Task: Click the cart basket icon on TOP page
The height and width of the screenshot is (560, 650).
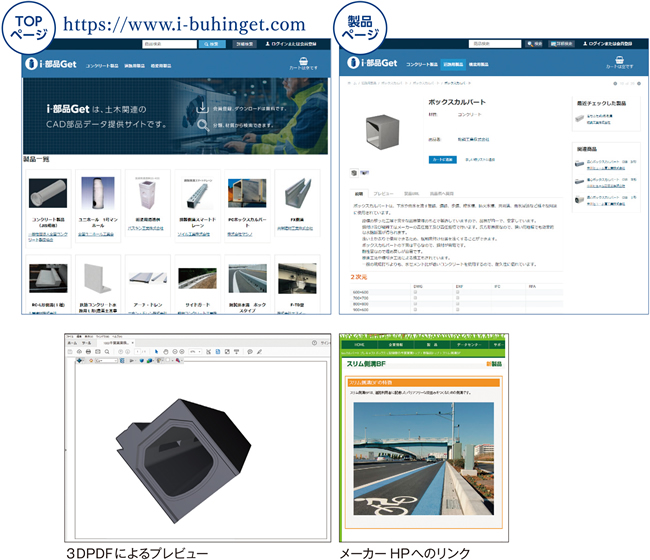Action: (x=303, y=61)
